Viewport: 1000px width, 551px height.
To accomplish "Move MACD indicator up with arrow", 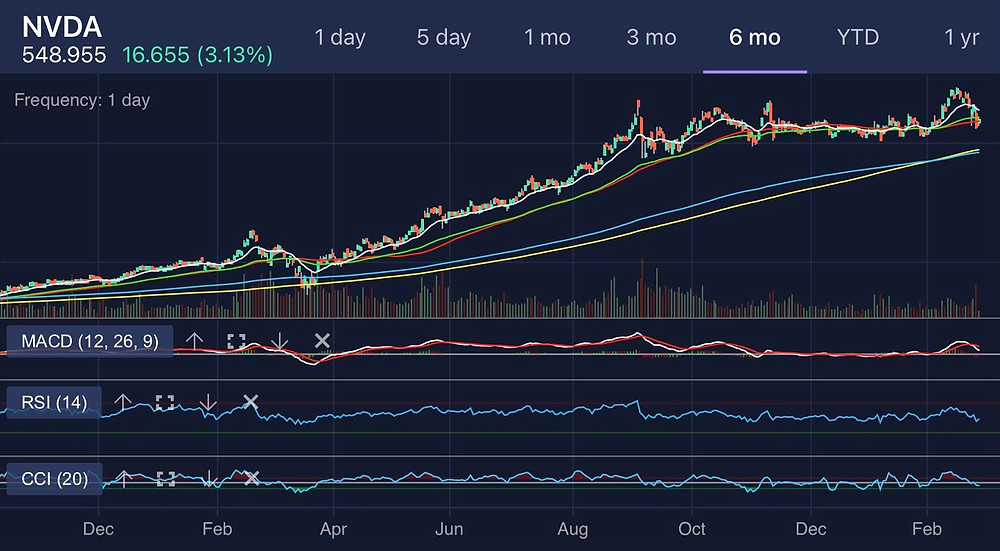I will coord(194,341).
